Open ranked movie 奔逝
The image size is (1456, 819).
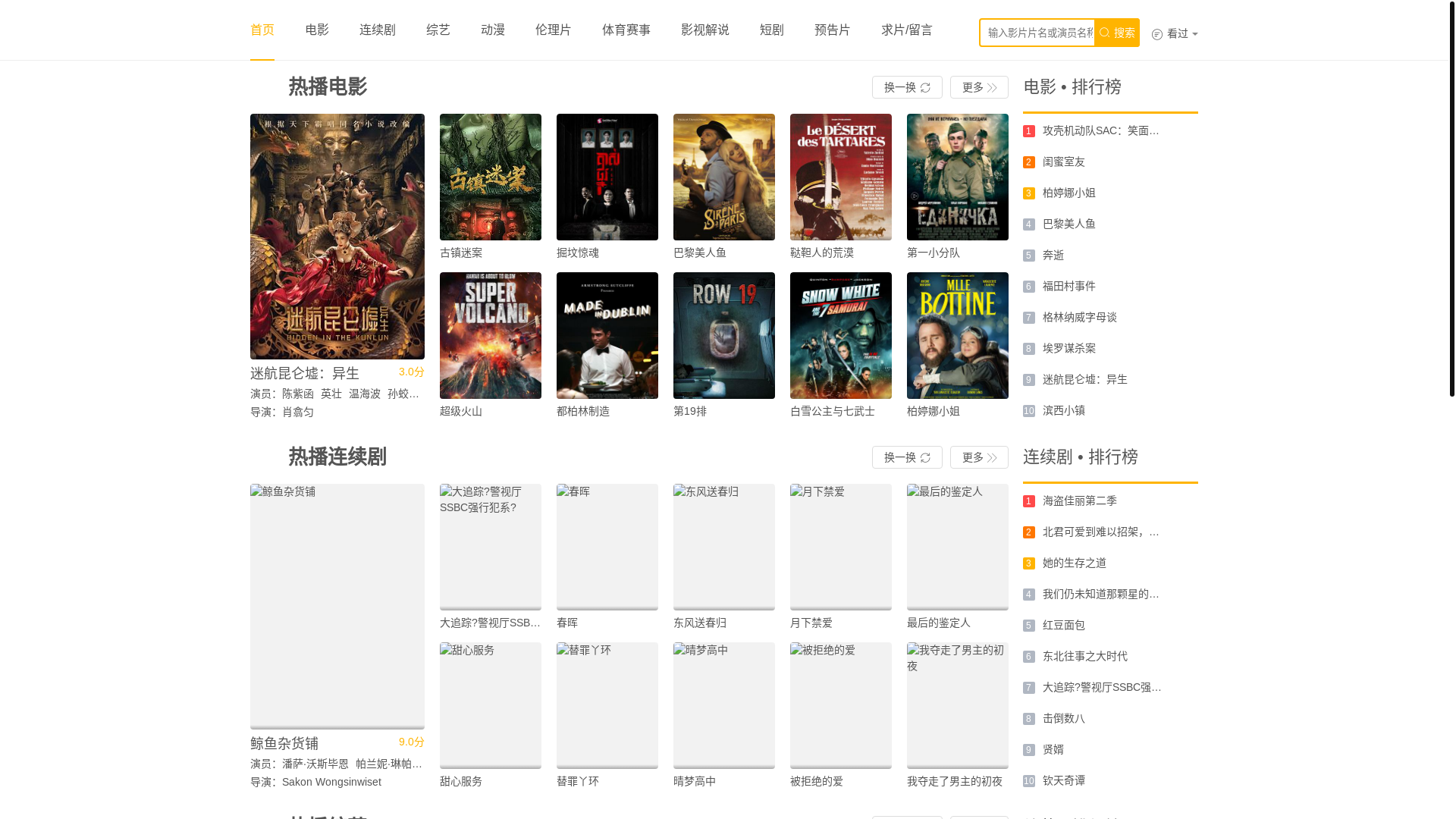[x=1053, y=255]
